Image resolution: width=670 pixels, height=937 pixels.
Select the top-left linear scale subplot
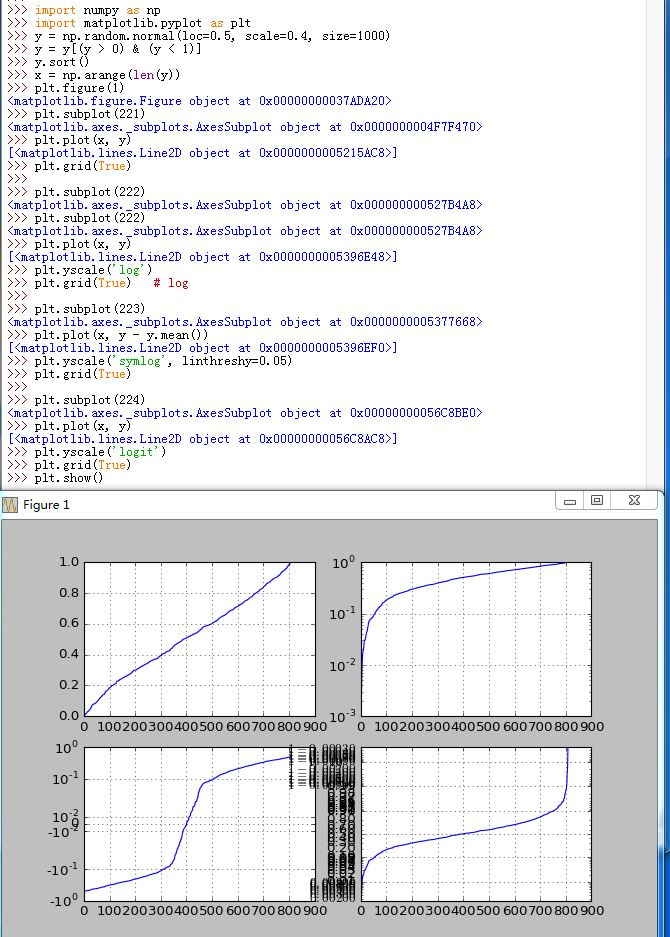pyautogui.click(x=200, y=639)
